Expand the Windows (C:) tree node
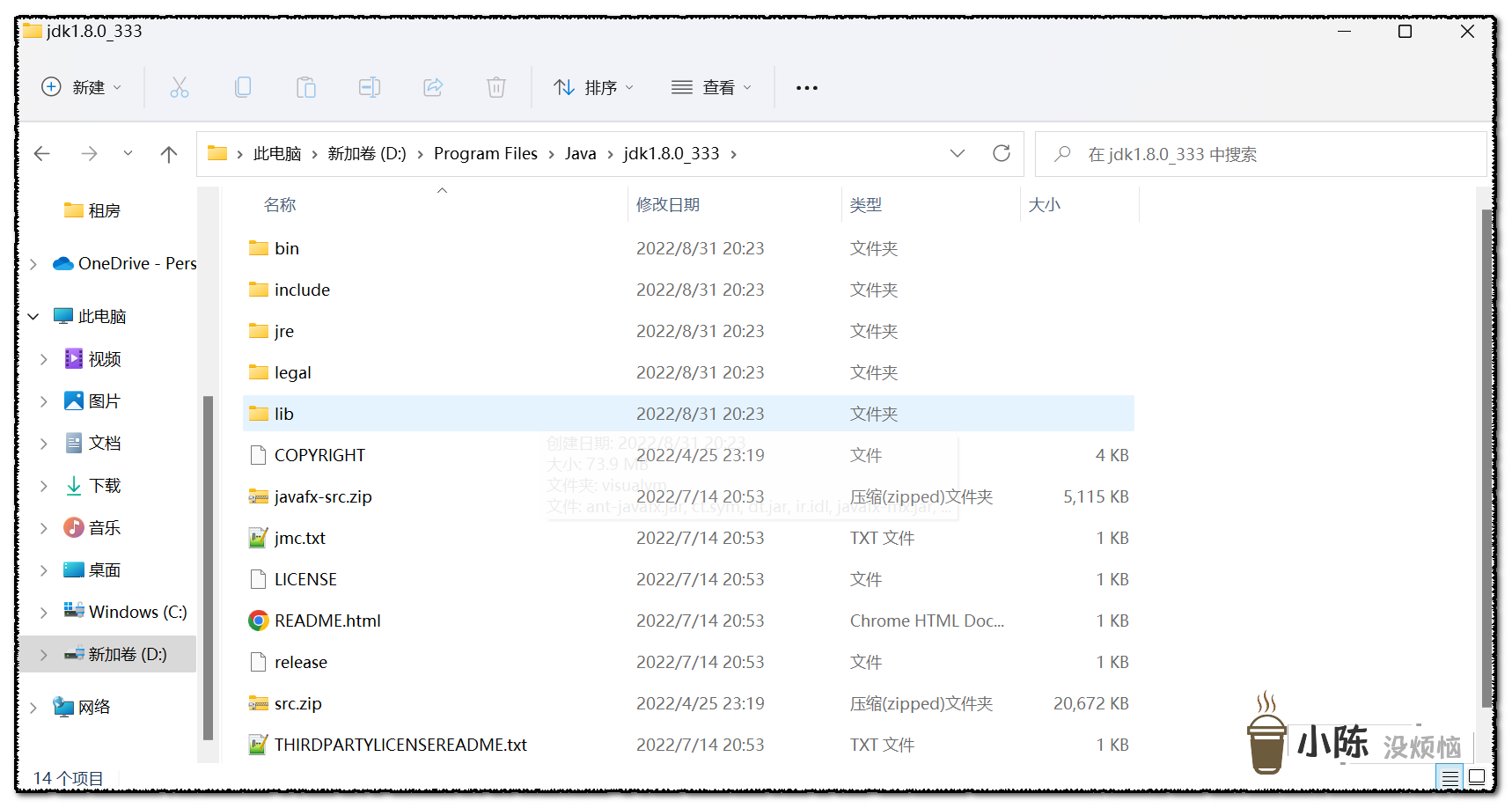Image resolution: width=1512 pixels, height=808 pixels. tap(44, 612)
